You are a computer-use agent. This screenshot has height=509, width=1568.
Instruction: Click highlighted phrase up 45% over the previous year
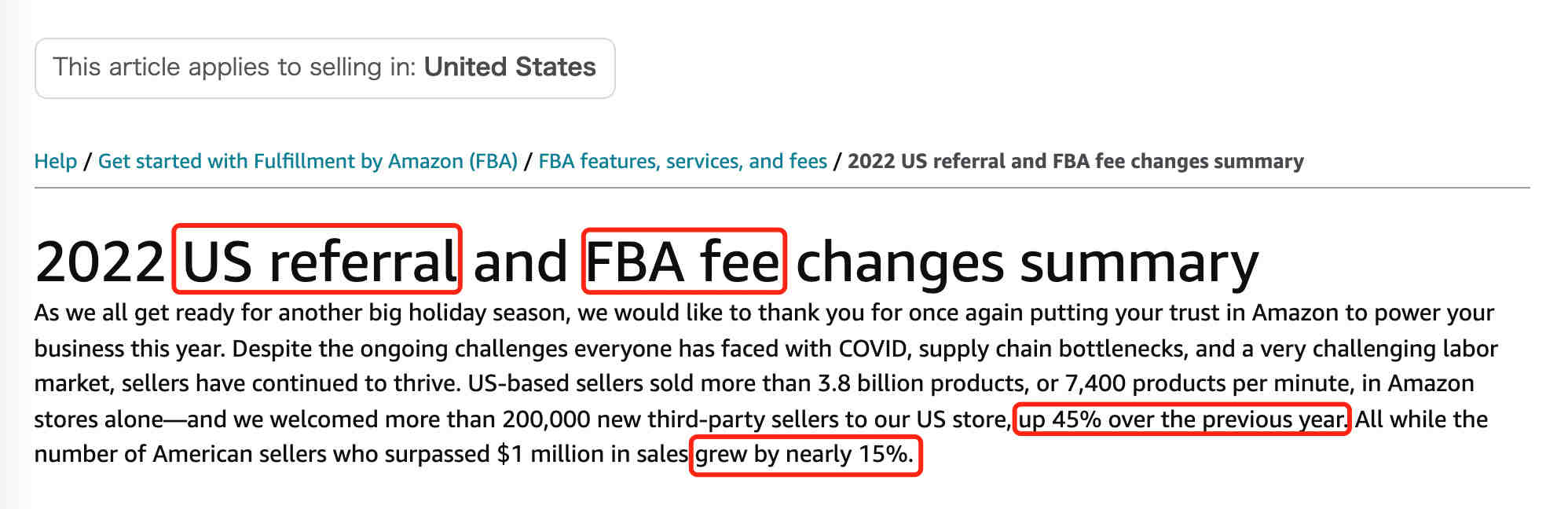point(1181,419)
